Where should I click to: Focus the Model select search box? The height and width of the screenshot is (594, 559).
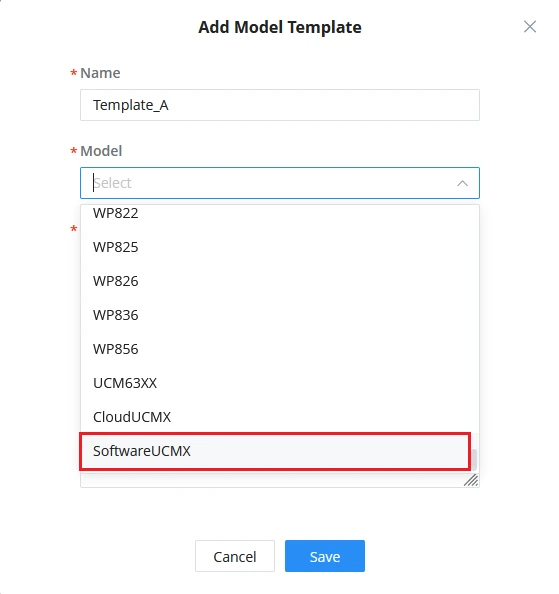point(280,183)
